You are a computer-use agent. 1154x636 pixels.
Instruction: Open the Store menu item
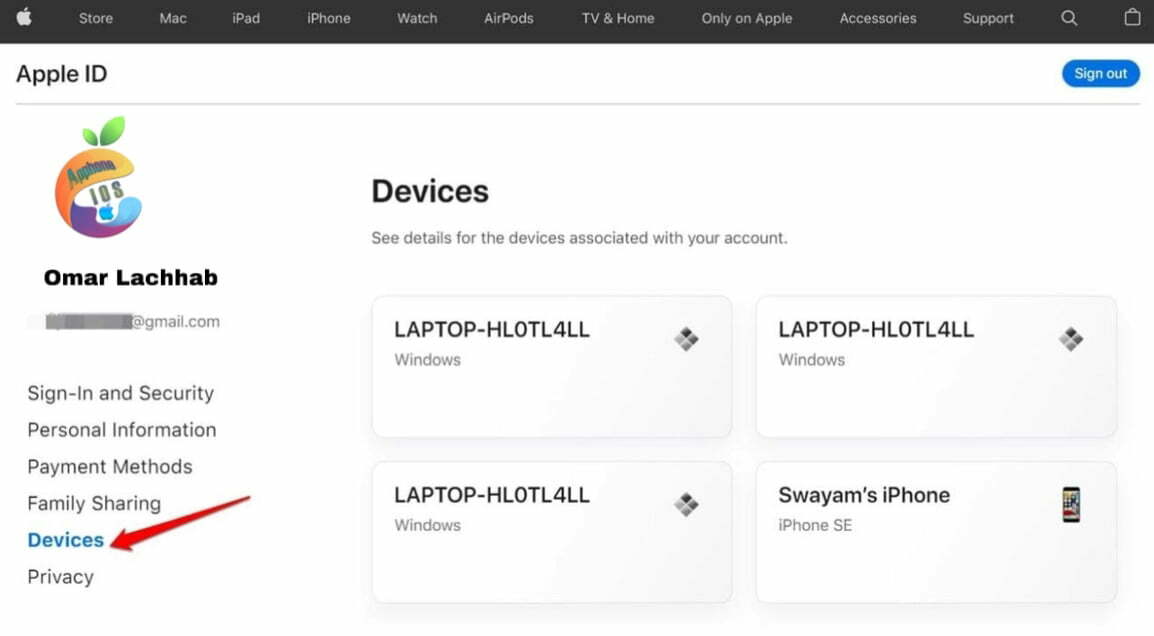96,18
